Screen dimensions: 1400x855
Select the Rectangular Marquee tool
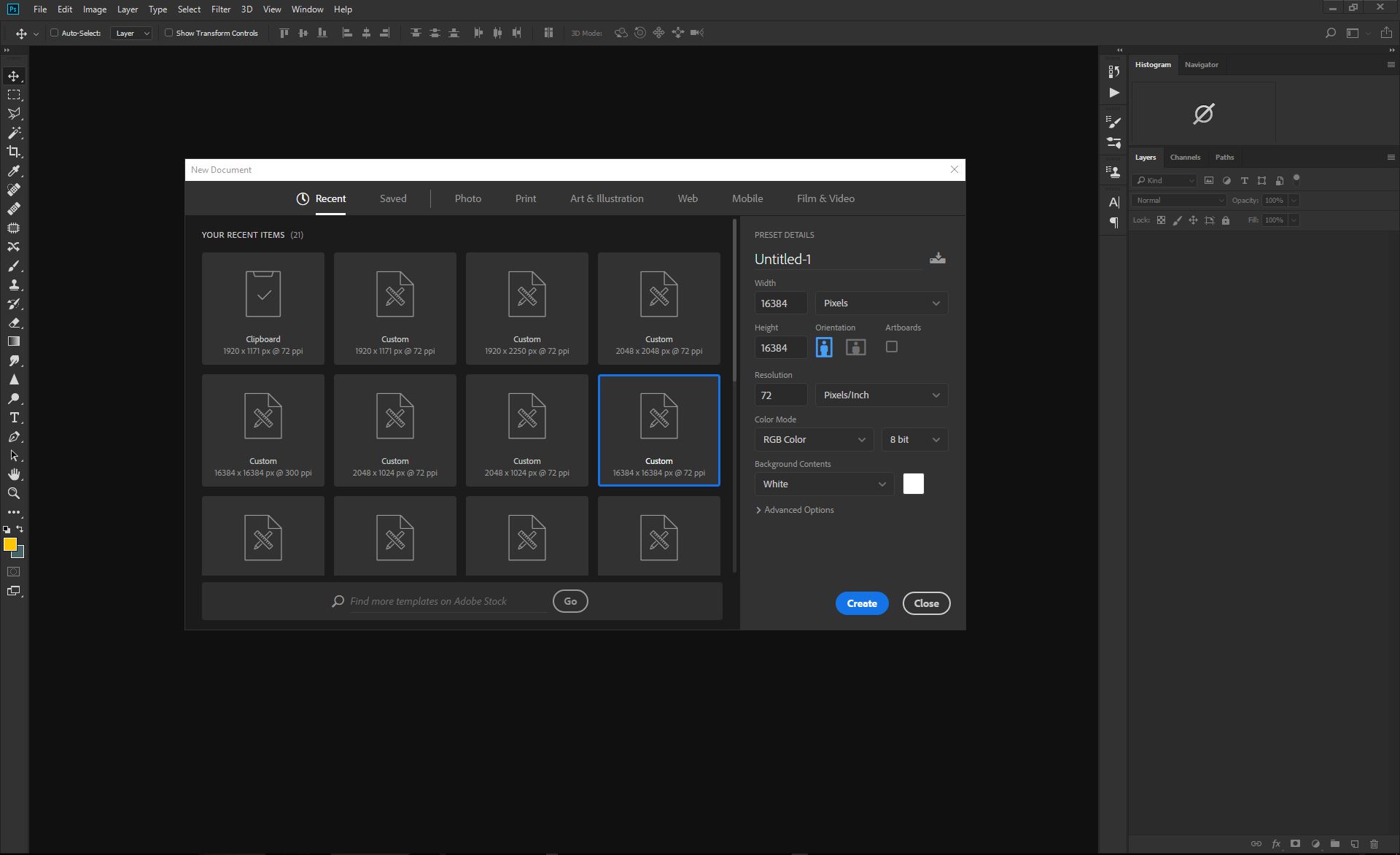pos(14,95)
